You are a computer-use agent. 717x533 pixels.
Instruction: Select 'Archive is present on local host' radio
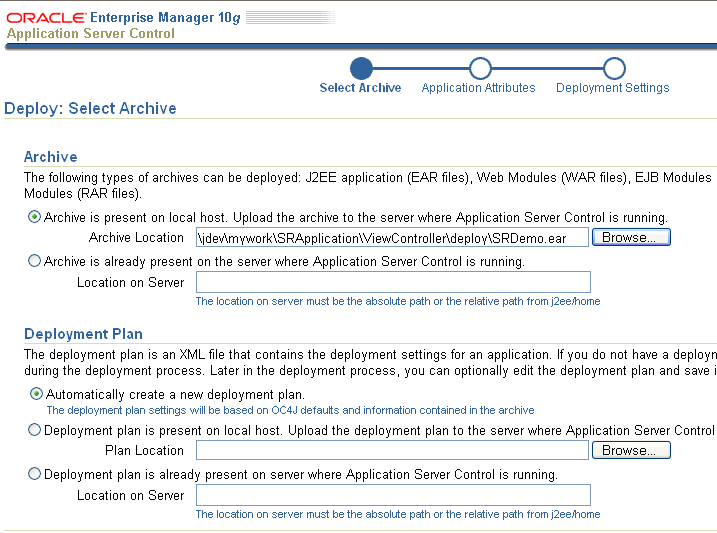34,217
